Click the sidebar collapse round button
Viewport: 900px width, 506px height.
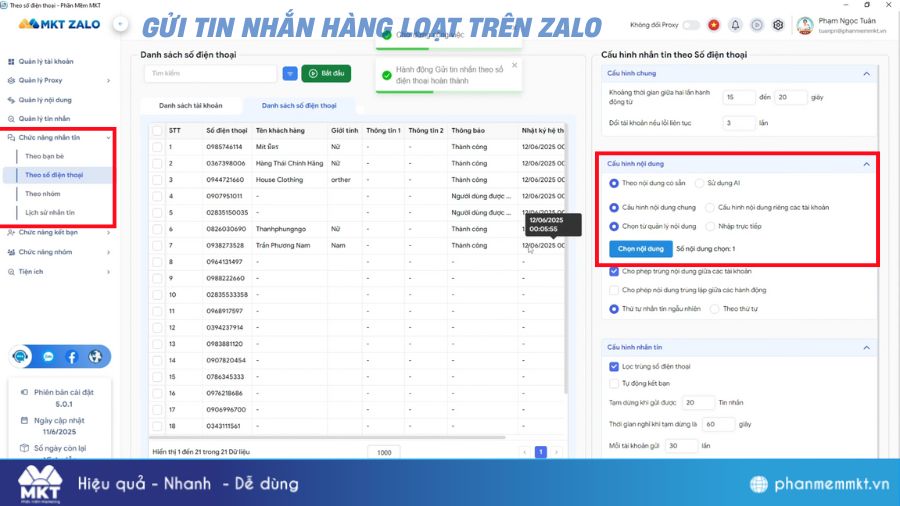[x=120, y=24]
